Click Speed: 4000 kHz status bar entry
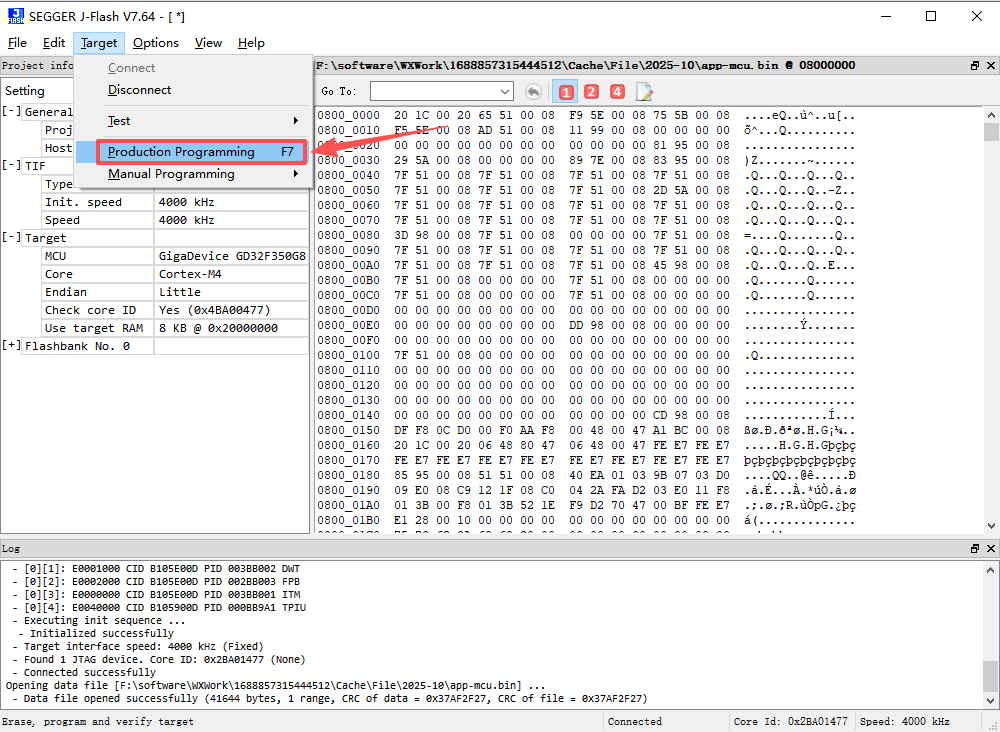The height and width of the screenshot is (732, 1000). point(904,722)
